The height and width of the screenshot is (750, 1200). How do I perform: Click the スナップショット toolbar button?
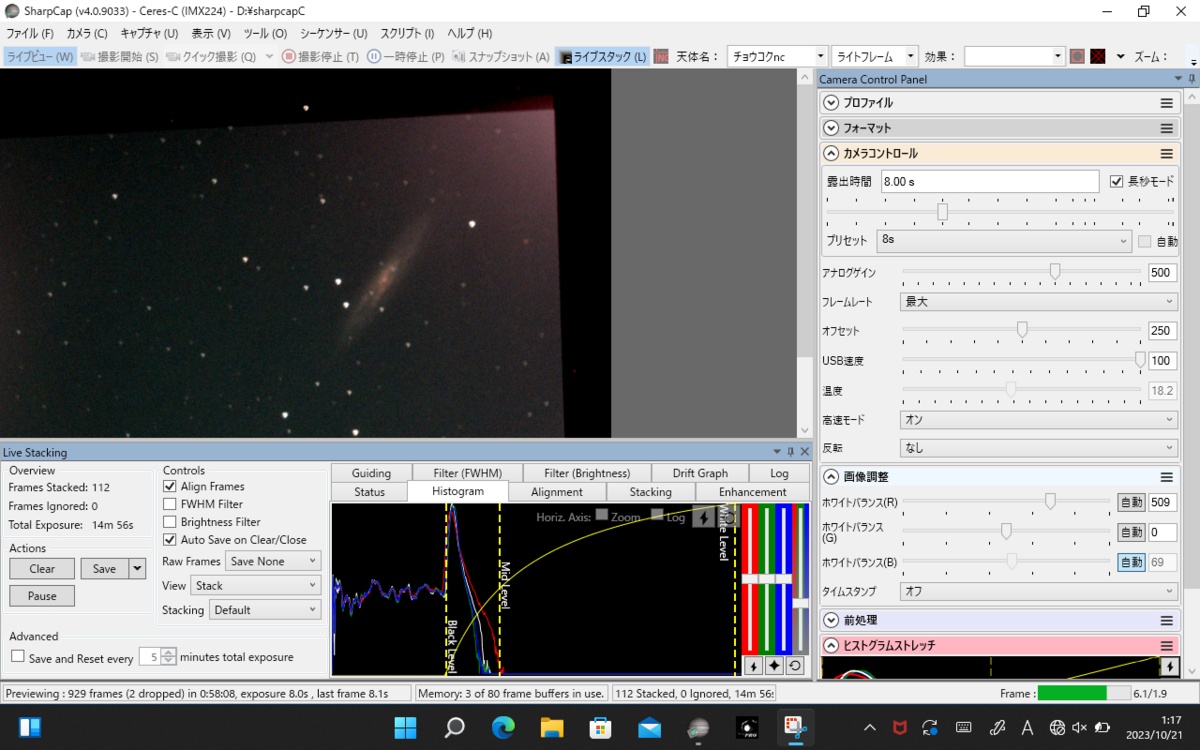click(501, 57)
